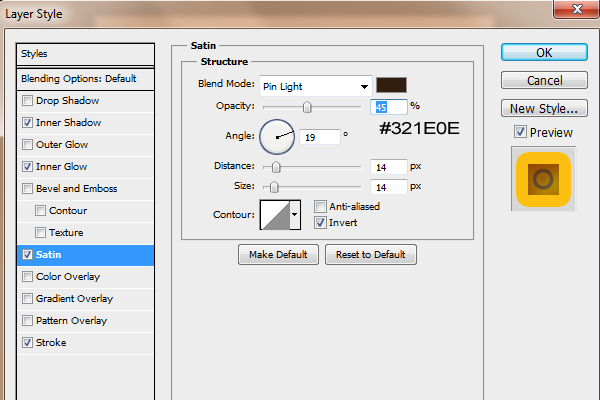Uncheck the Invert checkbox
The image size is (600, 400).
(x=320, y=222)
